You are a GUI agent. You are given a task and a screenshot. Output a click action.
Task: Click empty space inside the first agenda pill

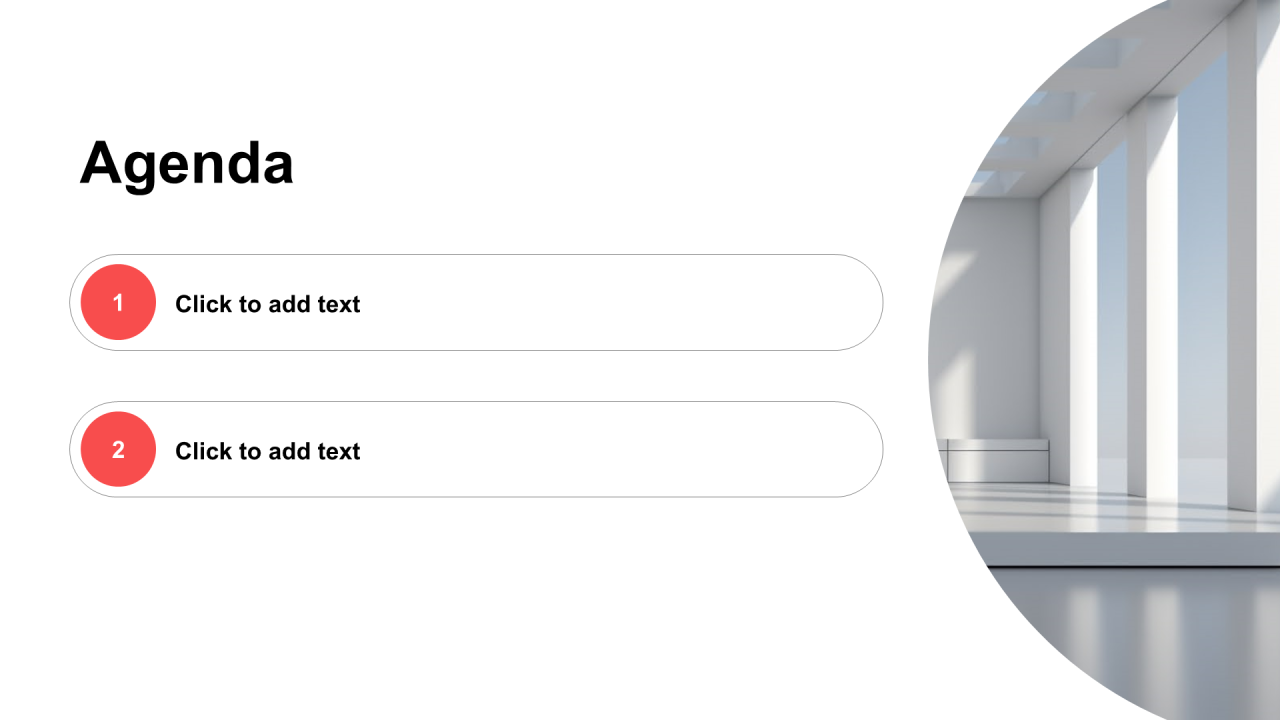click(x=620, y=303)
